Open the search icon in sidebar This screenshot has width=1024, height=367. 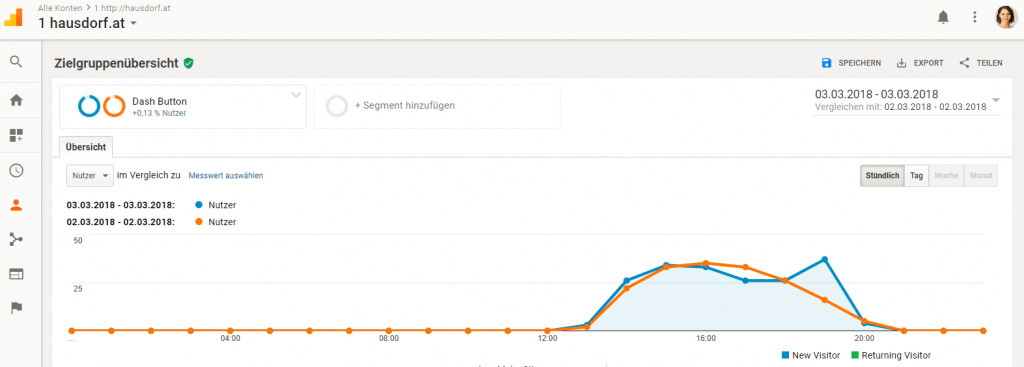tap(16, 62)
